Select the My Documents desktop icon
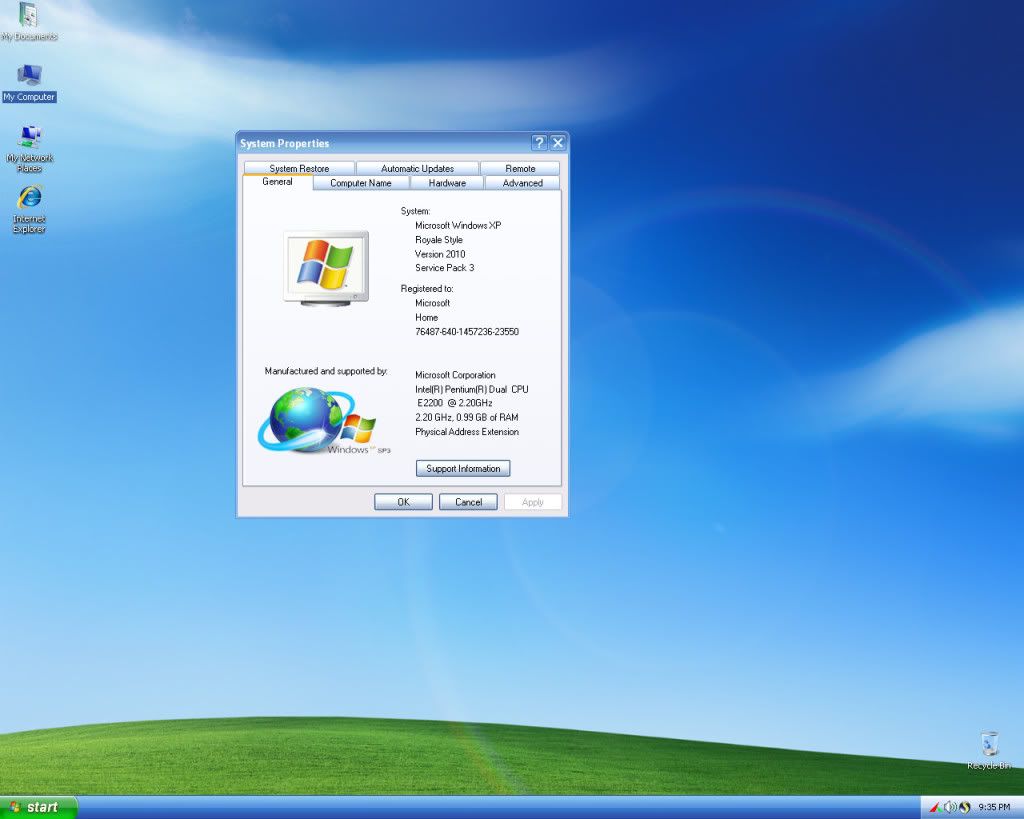1024x819 pixels. coord(29,21)
